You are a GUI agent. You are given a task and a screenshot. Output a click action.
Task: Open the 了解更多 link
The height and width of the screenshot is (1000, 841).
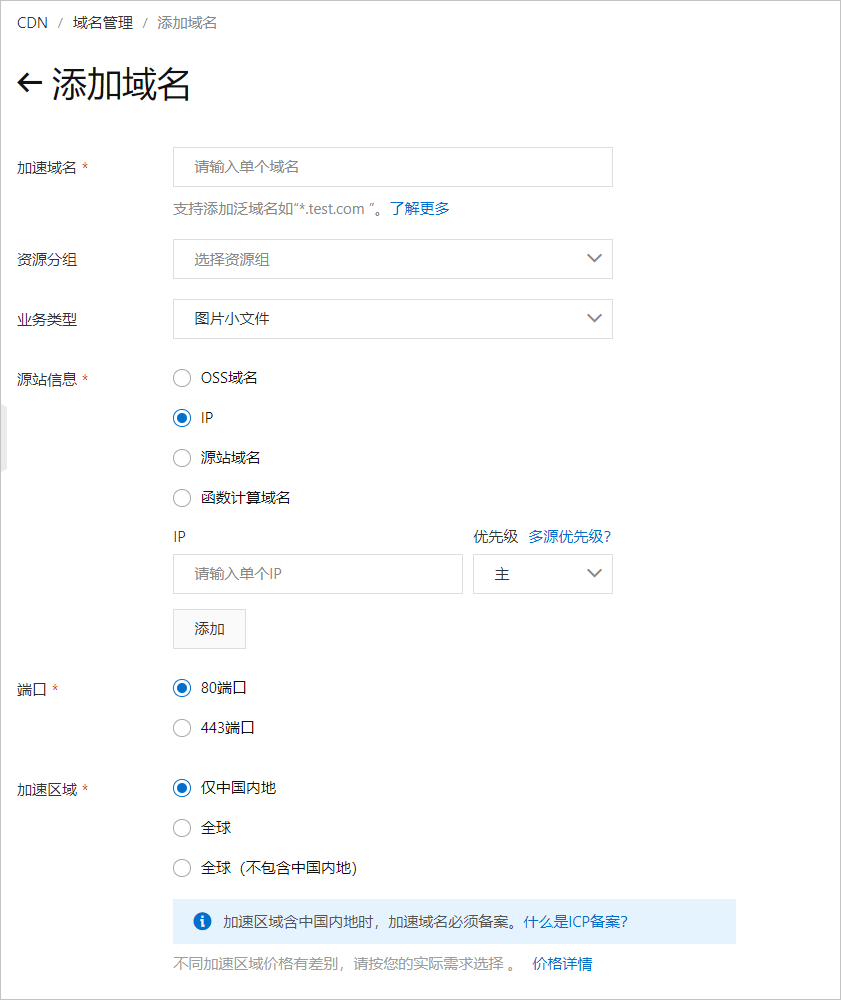tap(419, 209)
